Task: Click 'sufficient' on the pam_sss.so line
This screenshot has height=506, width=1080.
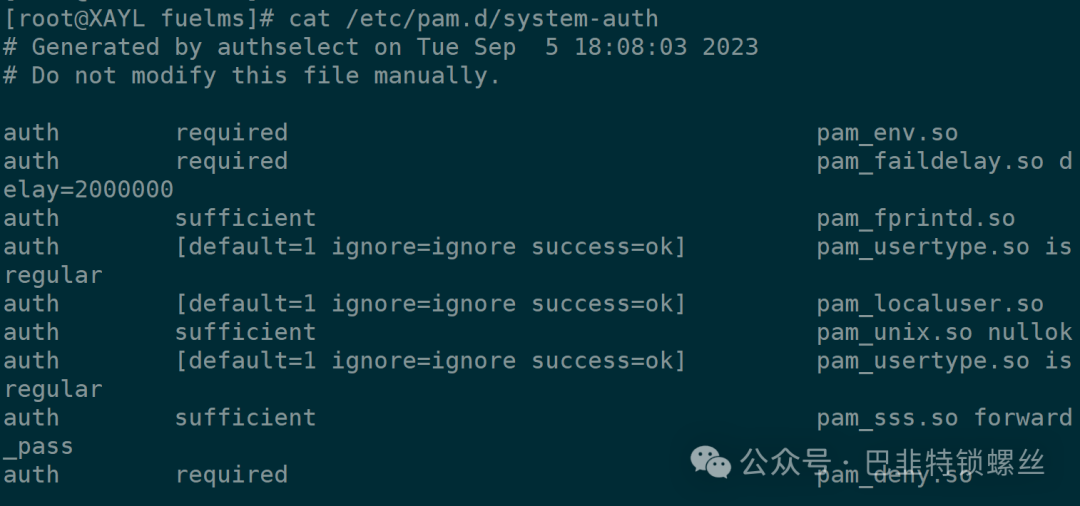Action: click(245, 418)
